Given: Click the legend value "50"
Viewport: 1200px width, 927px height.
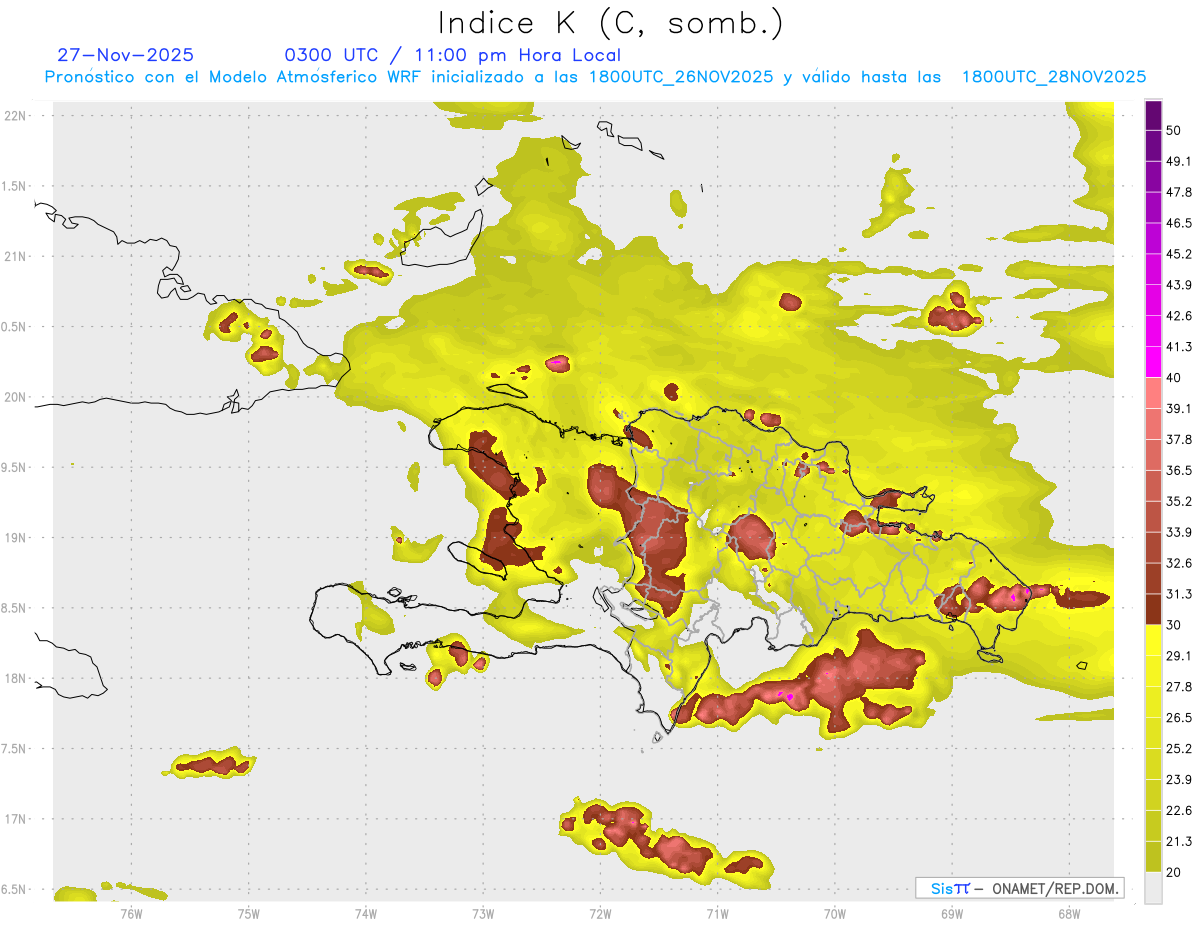Looking at the screenshot, I should pos(1174,130).
